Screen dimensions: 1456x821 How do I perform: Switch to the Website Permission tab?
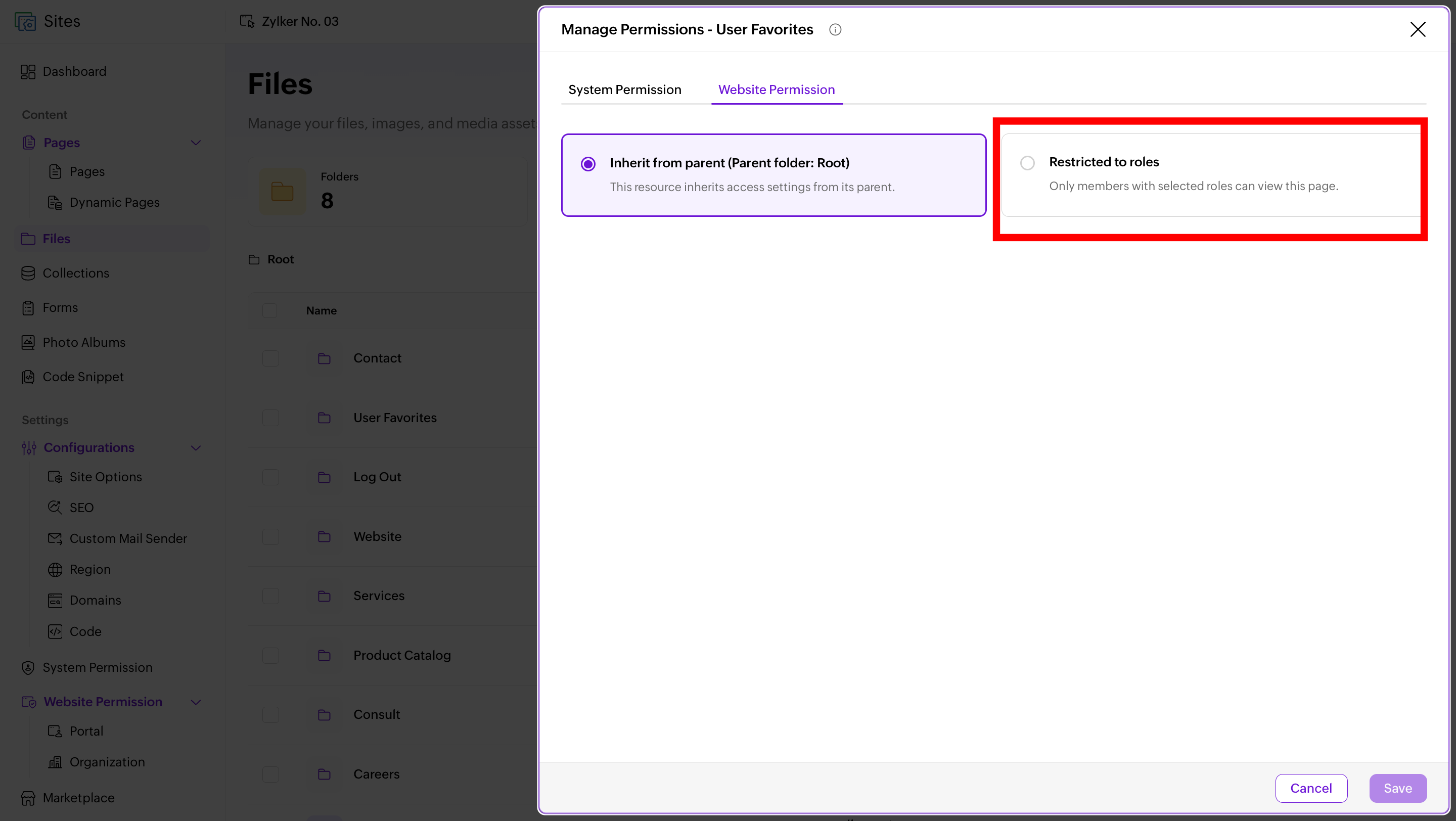click(x=776, y=89)
